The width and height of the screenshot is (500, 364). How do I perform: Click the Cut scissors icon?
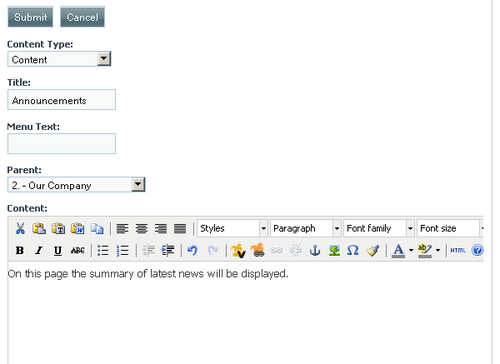(x=20, y=229)
